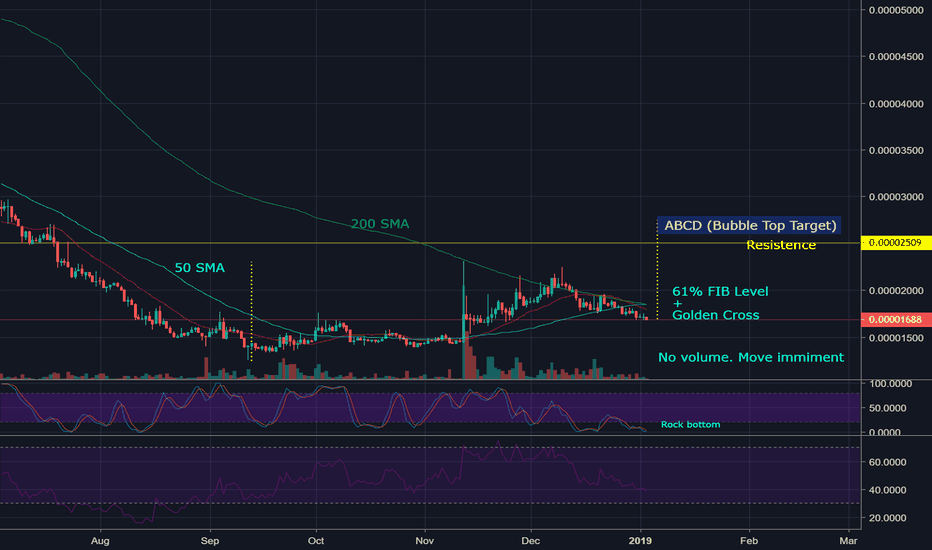
Task: Click the 0.00001500 price axis label
Action: click(x=896, y=338)
